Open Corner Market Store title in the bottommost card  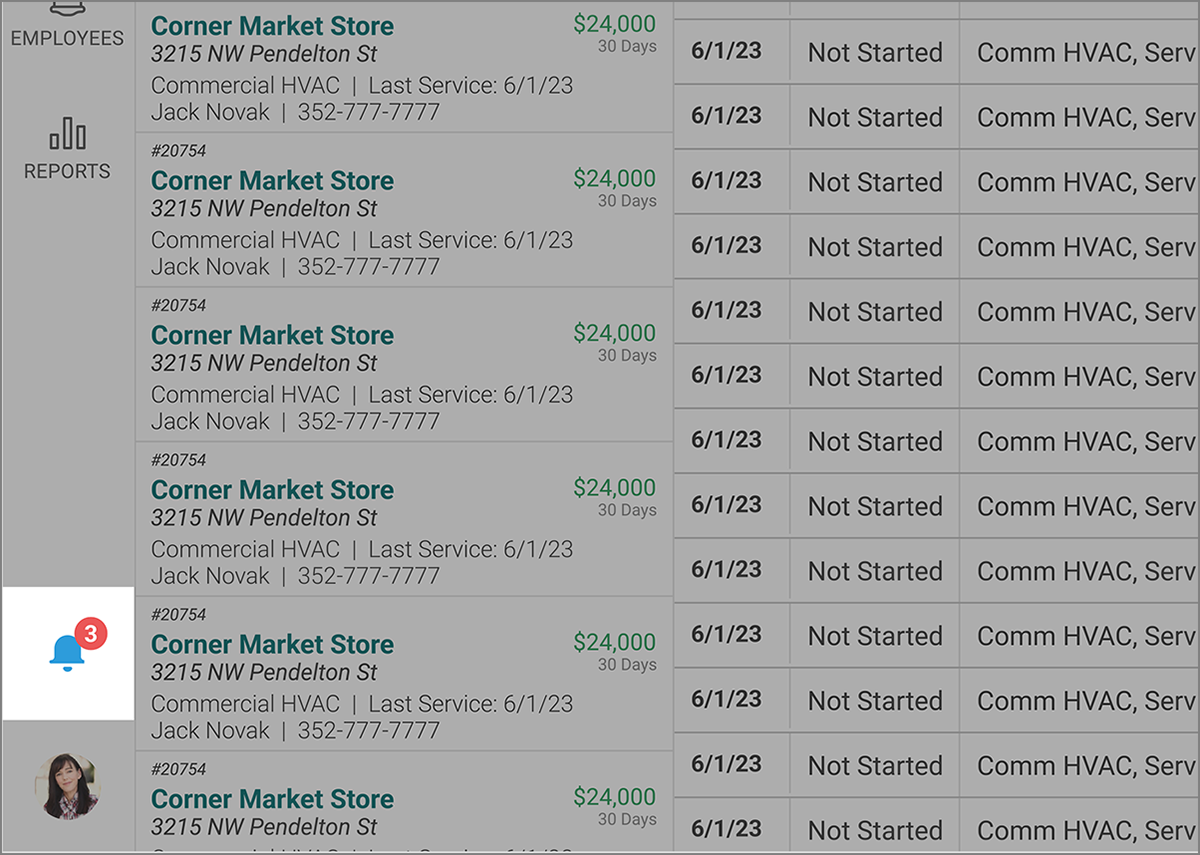click(x=272, y=799)
